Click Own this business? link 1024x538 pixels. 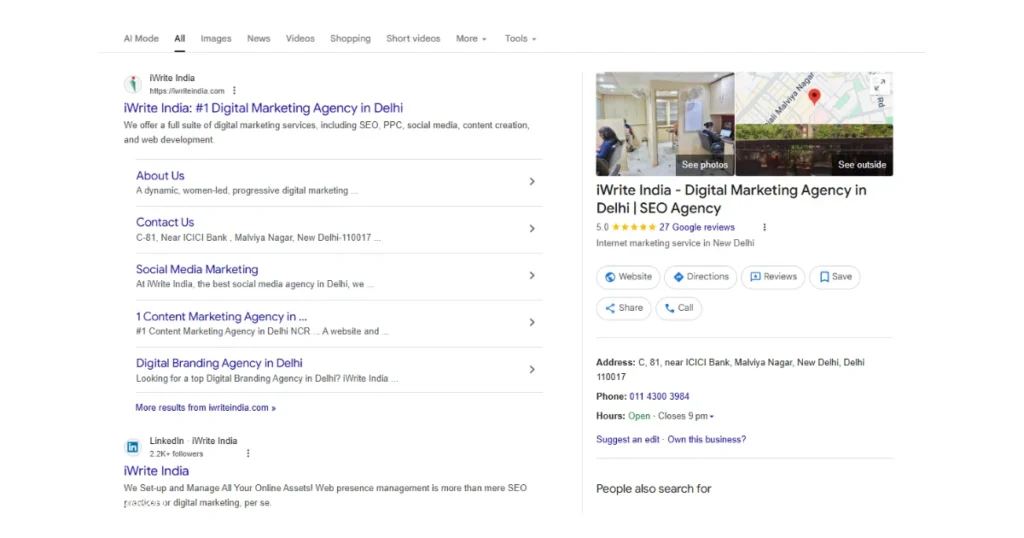click(x=707, y=439)
